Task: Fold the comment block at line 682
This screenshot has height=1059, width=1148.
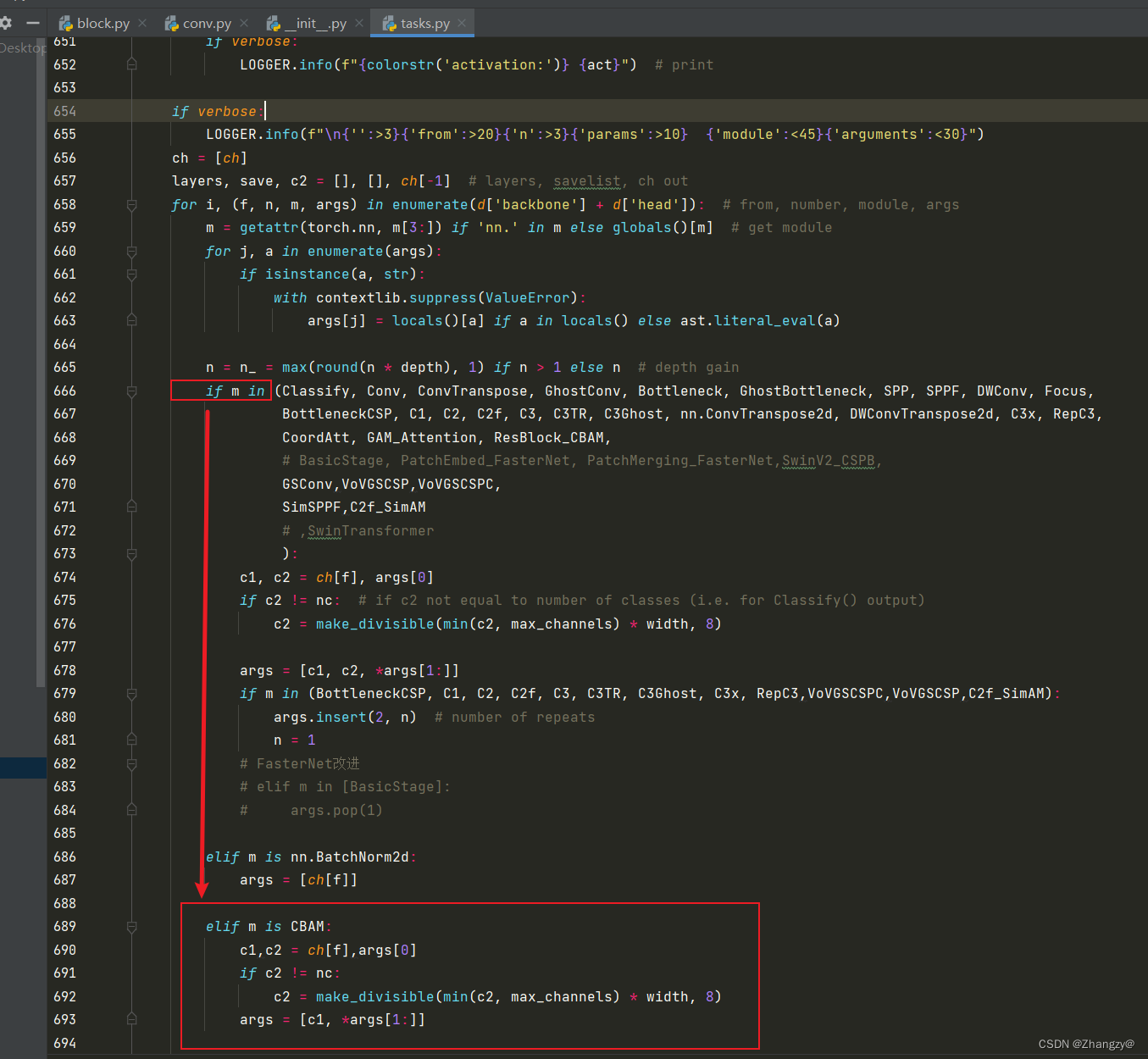Action: click(131, 763)
